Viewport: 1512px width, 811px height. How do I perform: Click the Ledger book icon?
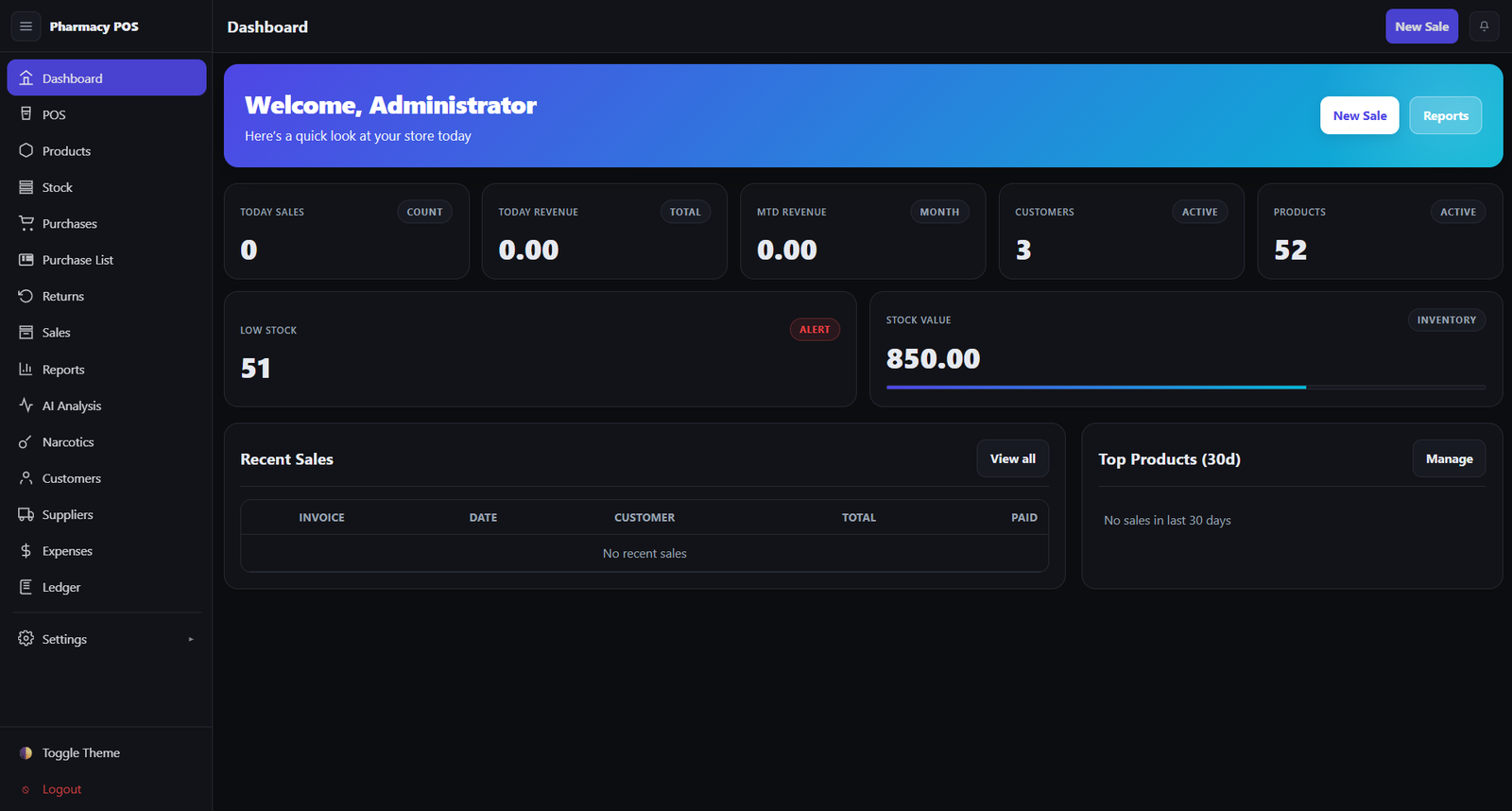(26, 587)
